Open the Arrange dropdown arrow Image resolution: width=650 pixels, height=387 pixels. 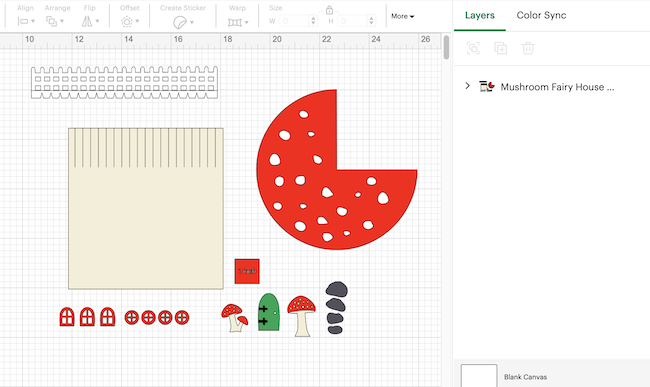(62, 21)
